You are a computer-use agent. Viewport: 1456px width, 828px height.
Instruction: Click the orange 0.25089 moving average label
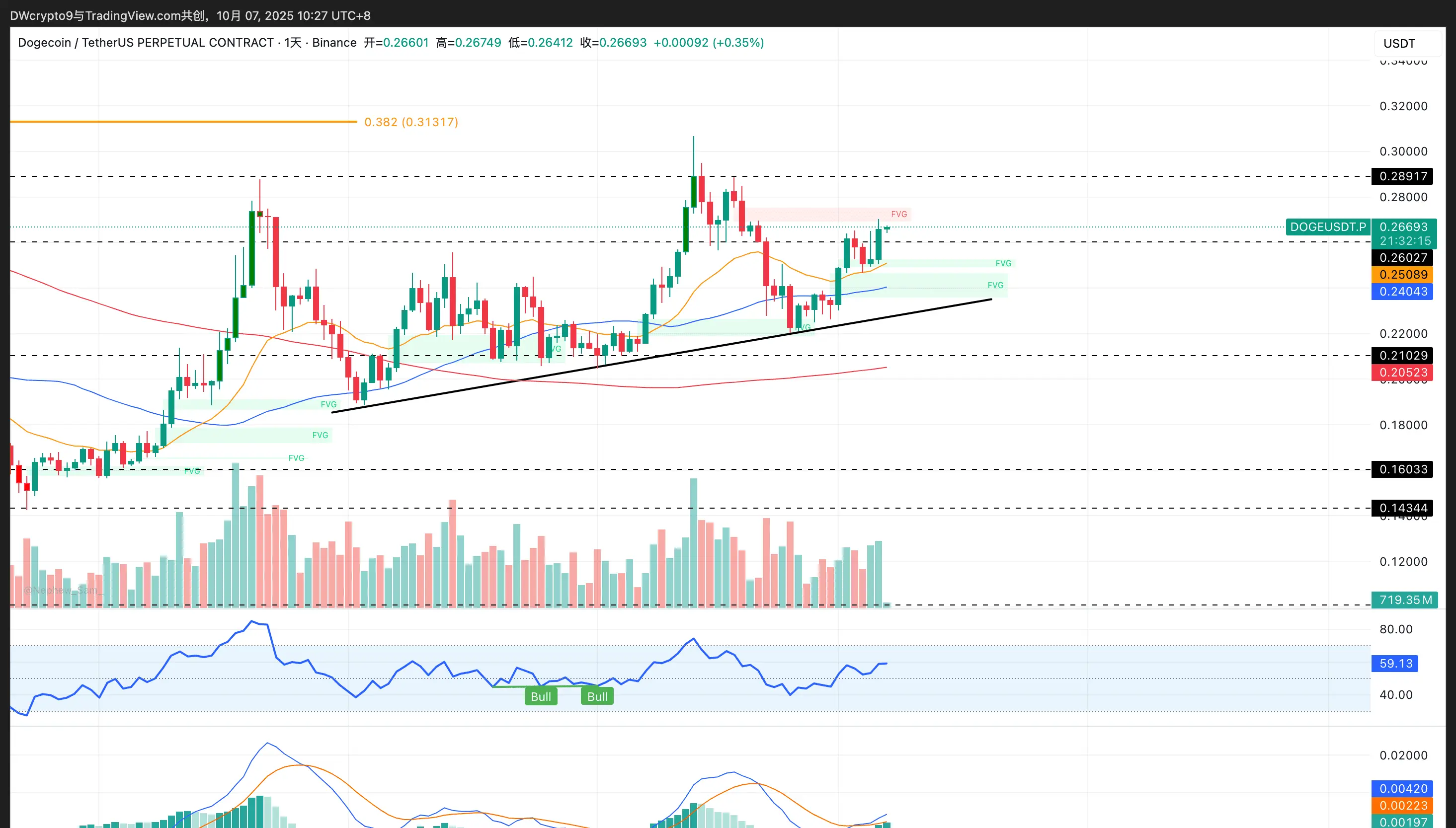1402,275
